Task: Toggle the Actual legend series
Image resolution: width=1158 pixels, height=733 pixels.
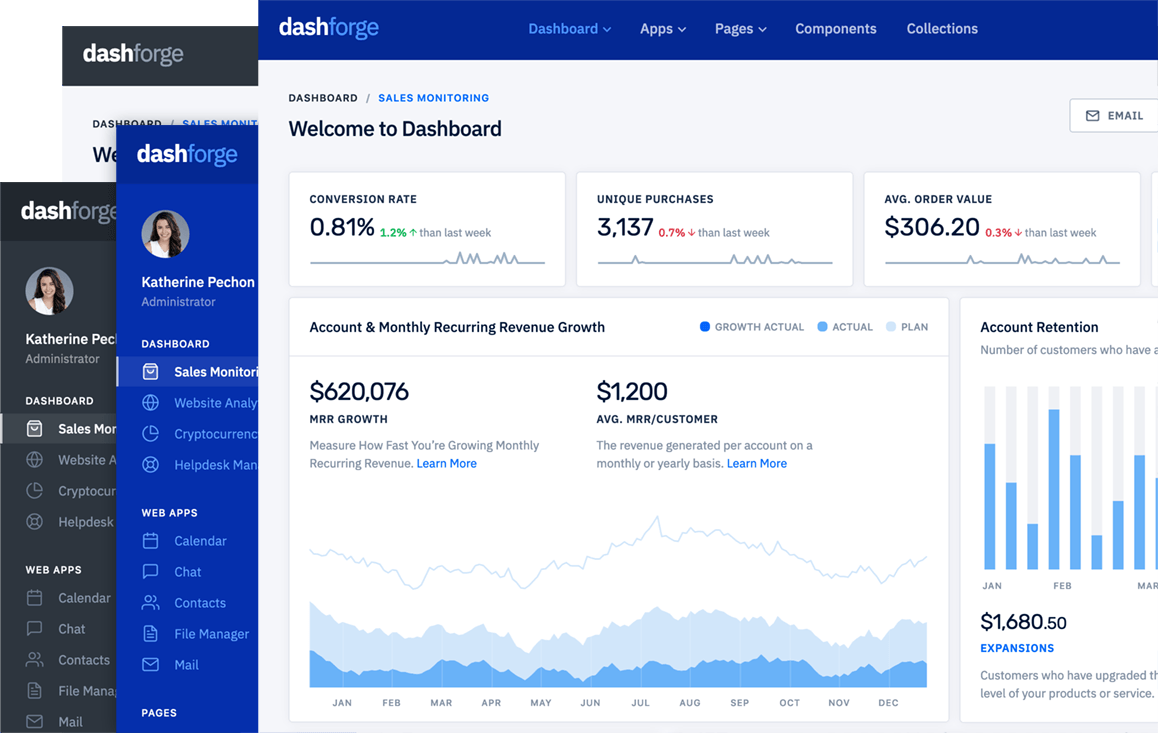Action: click(845, 327)
